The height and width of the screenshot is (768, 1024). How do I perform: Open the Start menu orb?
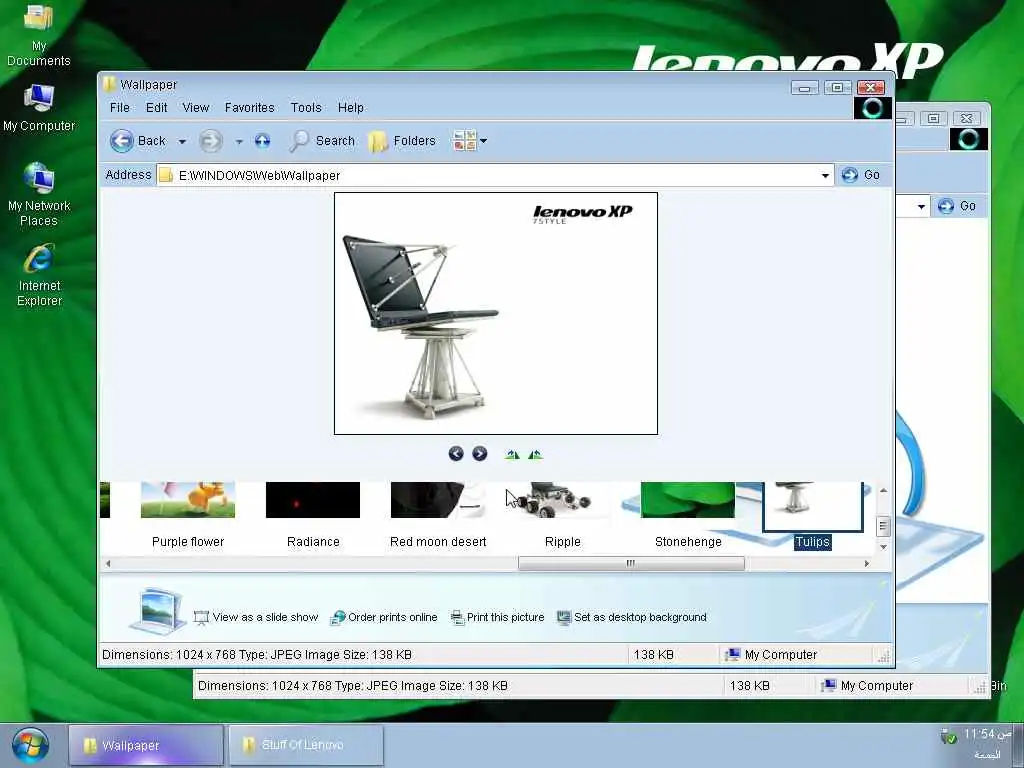[x=30, y=744]
